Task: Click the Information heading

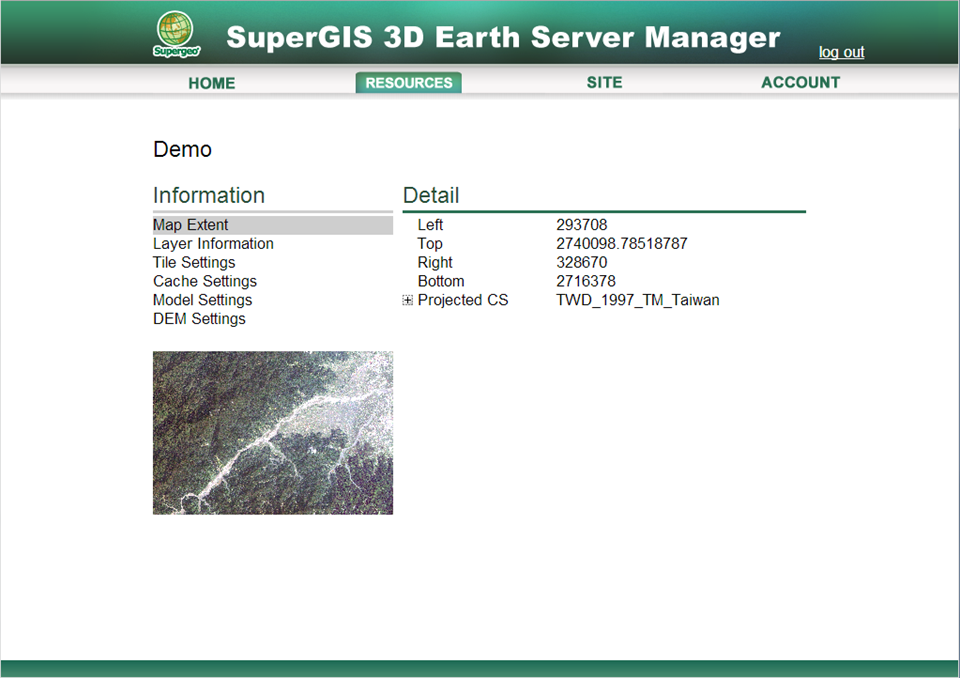Action: (209, 195)
